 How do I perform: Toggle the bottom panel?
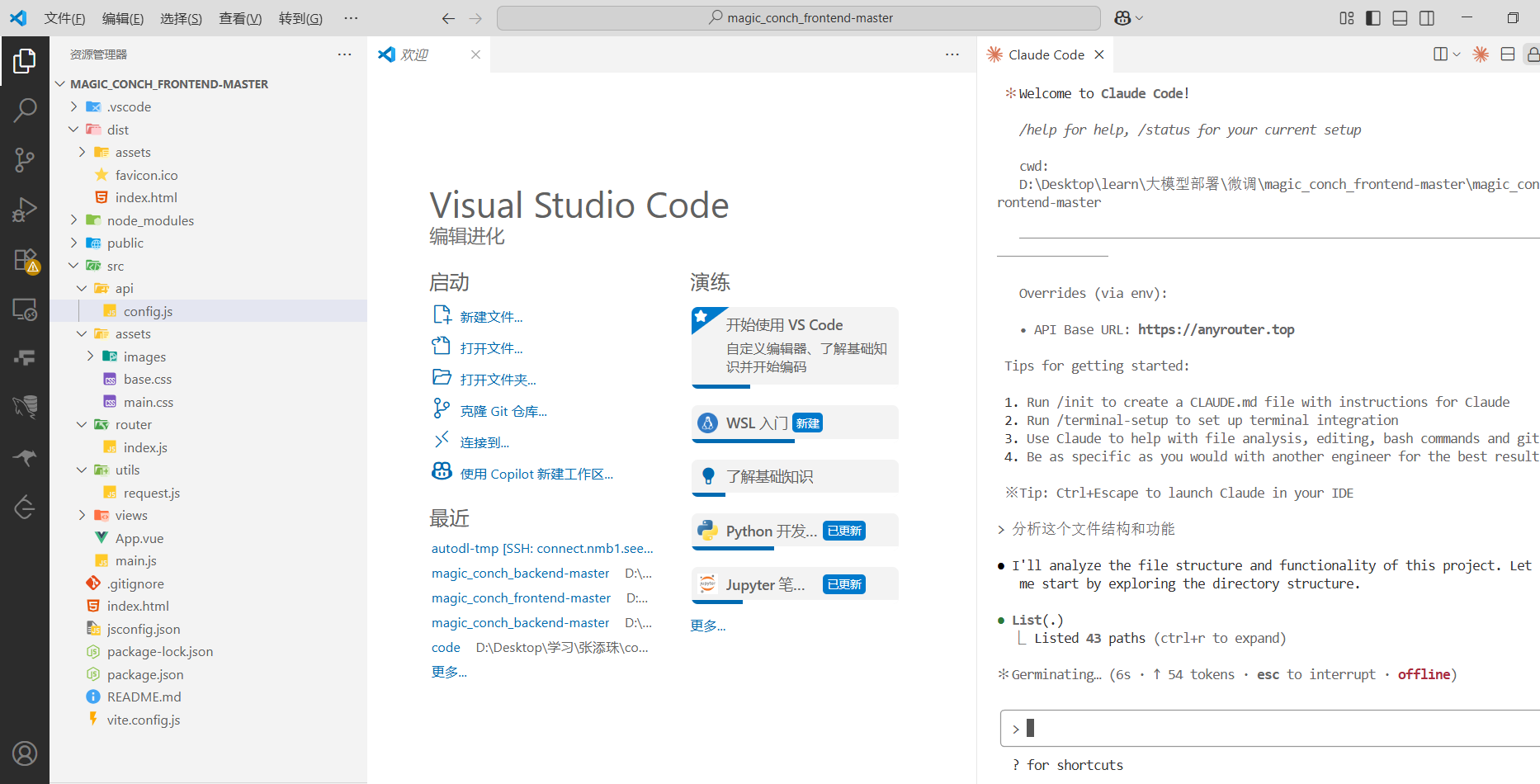[x=1400, y=18]
